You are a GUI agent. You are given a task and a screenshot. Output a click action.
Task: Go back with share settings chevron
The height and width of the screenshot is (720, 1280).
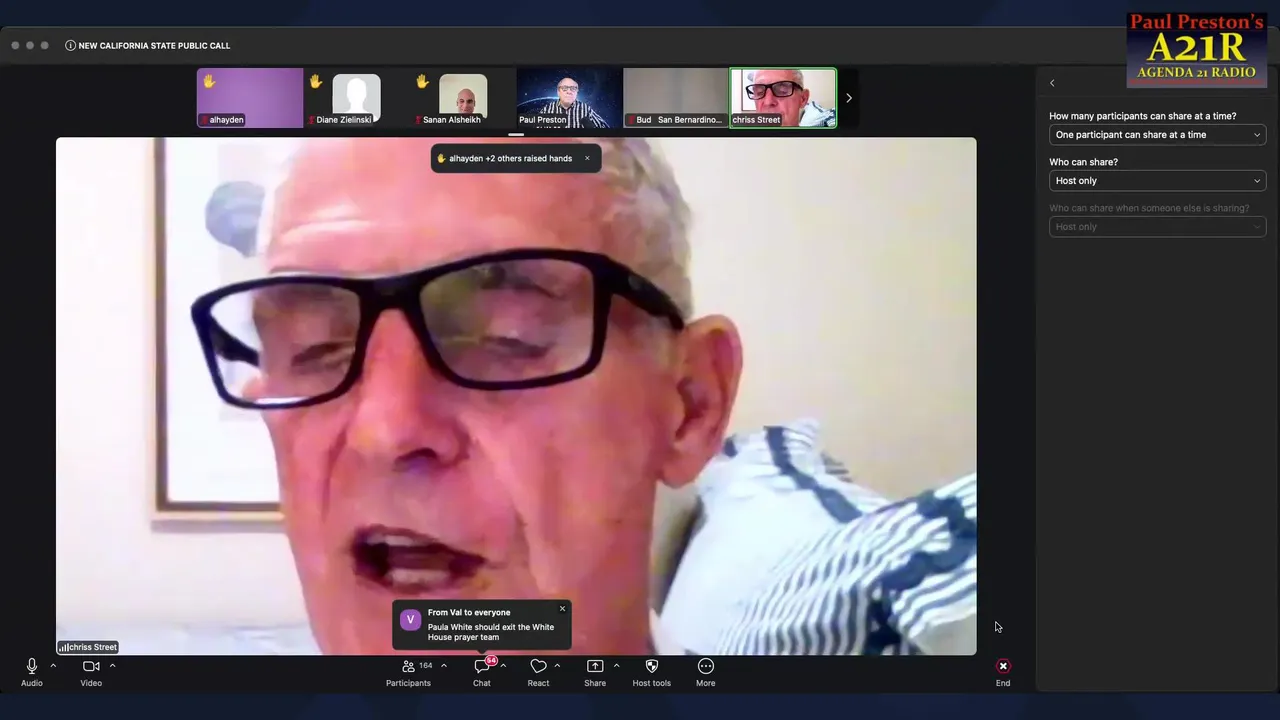(1052, 83)
